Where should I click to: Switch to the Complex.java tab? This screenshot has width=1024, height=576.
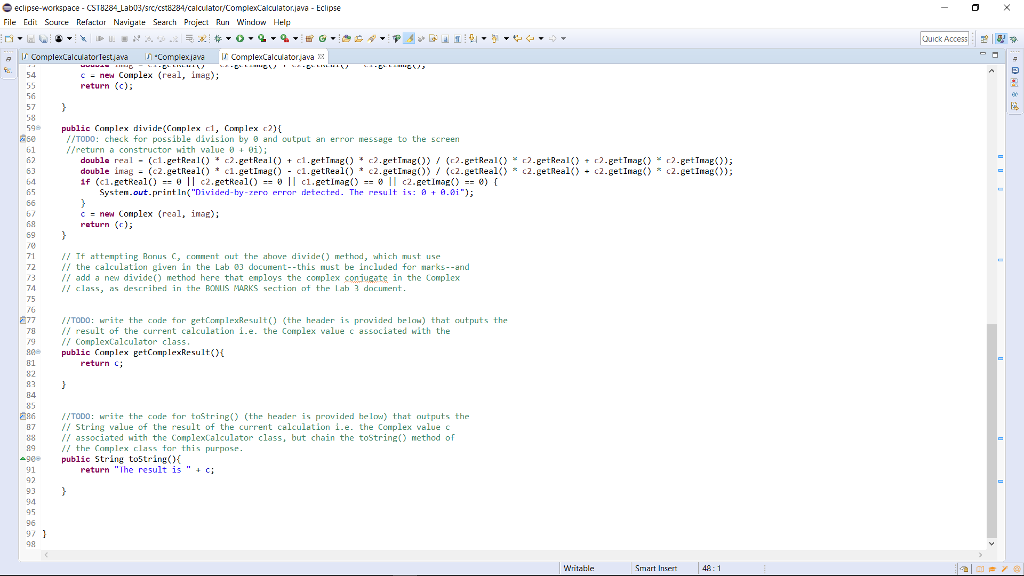click(x=176, y=57)
